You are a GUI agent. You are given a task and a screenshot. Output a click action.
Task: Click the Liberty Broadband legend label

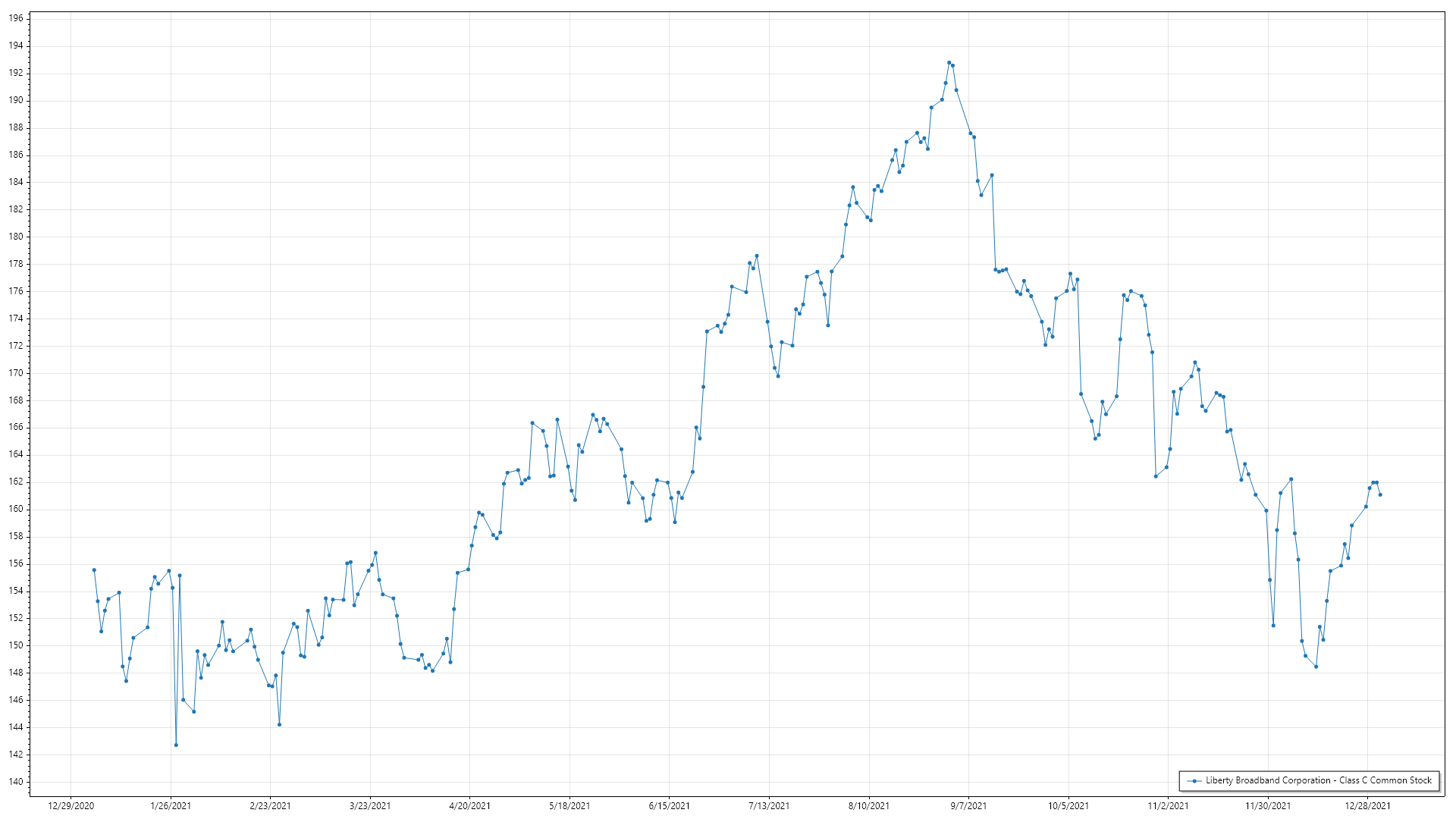(x=1318, y=780)
